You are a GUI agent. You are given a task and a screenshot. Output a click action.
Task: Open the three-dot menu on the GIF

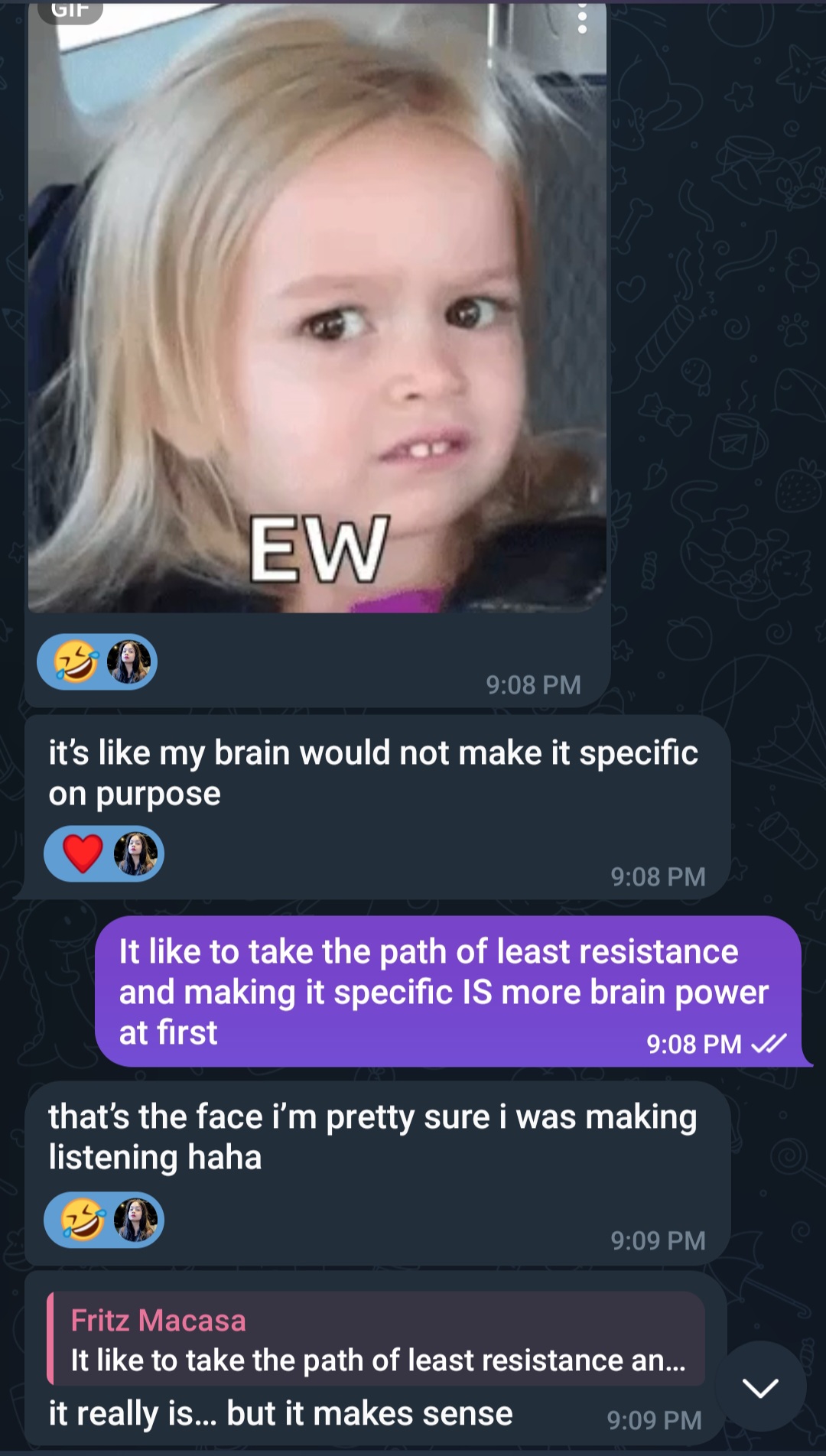click(582, 17)
